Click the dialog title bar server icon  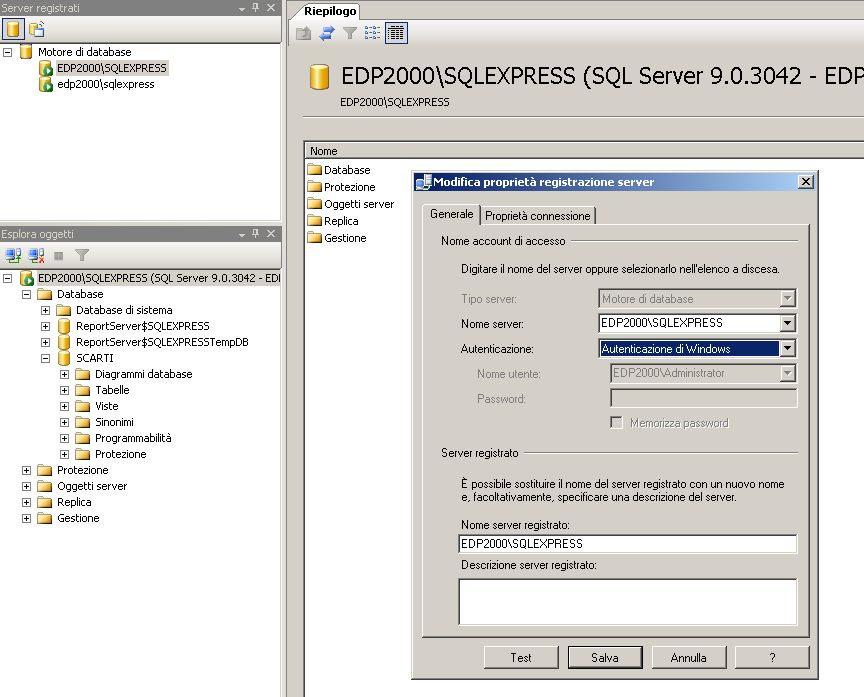point(424,182)
